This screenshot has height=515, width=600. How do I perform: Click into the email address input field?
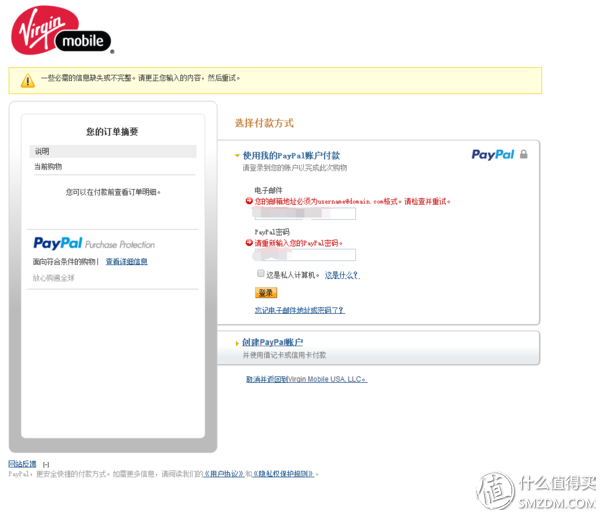click(x=305, y=213)
